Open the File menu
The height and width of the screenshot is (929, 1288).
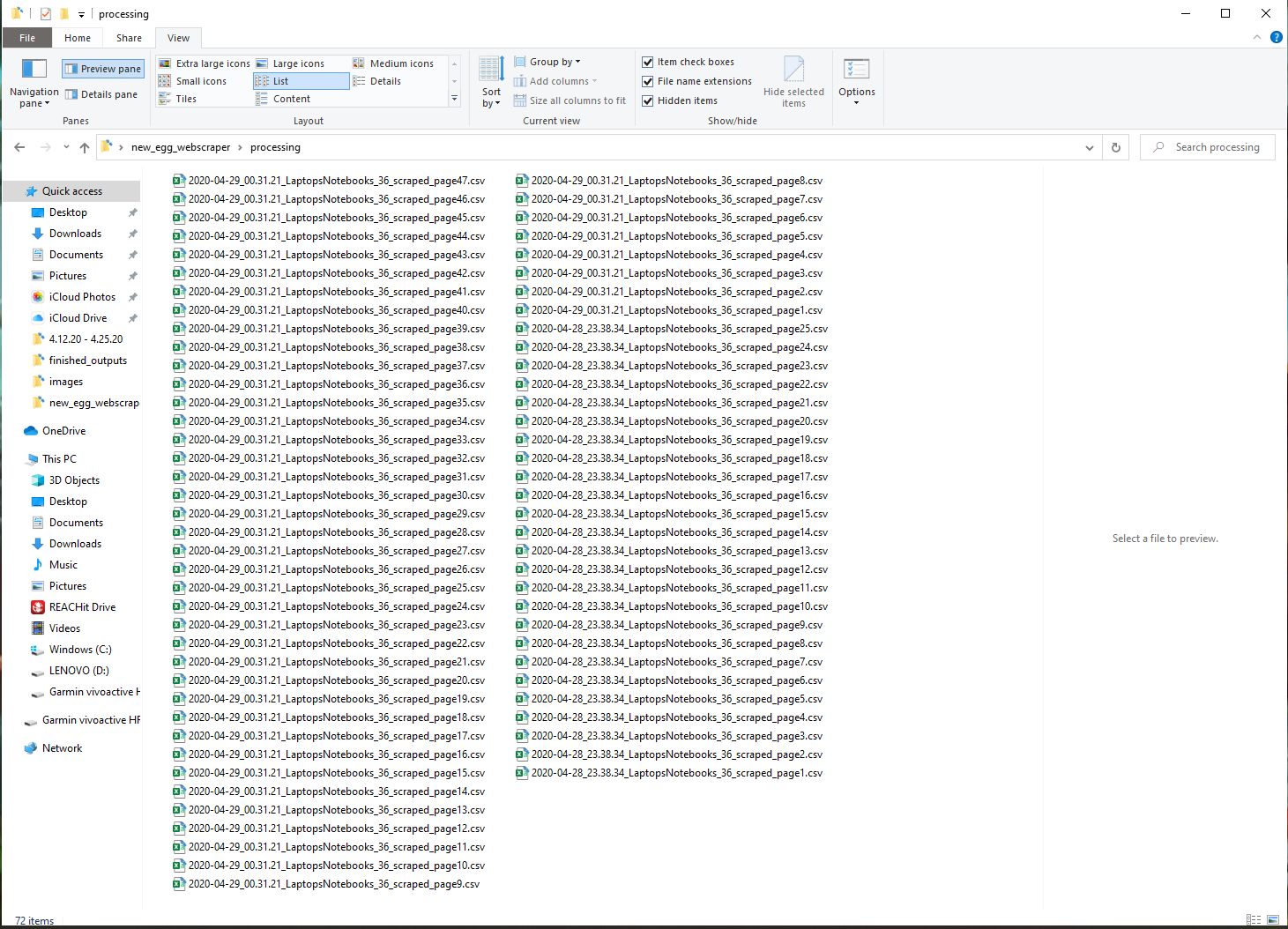tap(27, 38)
